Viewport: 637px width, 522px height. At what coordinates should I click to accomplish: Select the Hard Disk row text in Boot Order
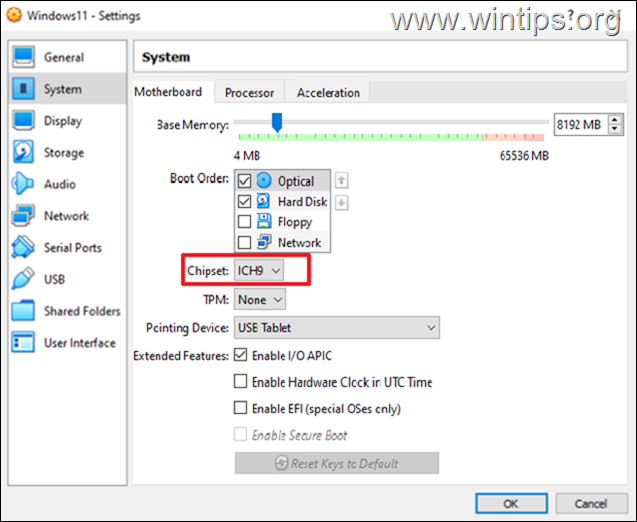[x=302, y=201]
